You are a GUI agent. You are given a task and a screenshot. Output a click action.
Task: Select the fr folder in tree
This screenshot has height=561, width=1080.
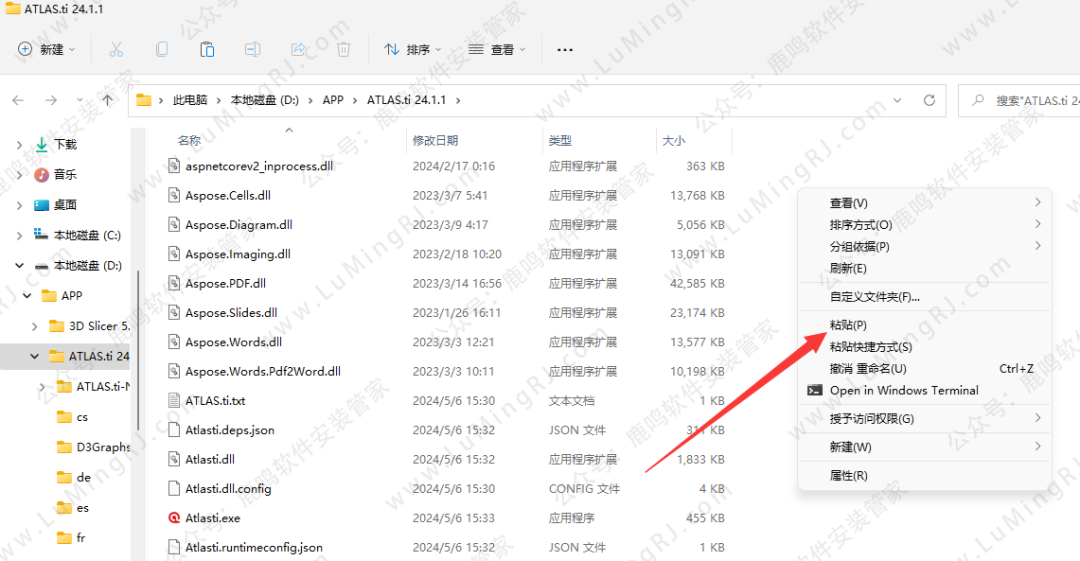click(x=81, y=538)
